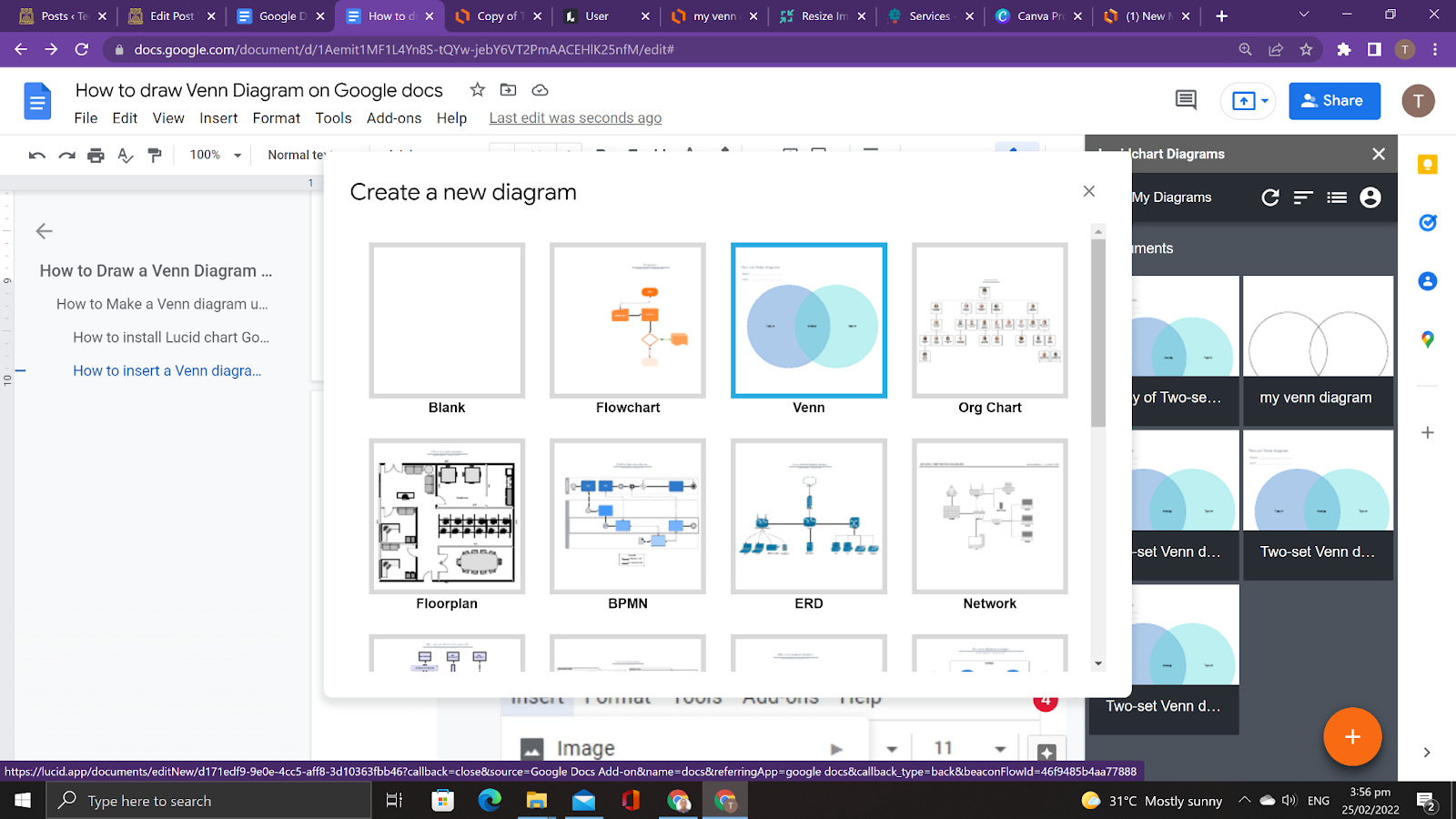Screen dimensions: 1456x819
Task: Close the Lucidchart Diagrams panel
Action: (1379, 154)
